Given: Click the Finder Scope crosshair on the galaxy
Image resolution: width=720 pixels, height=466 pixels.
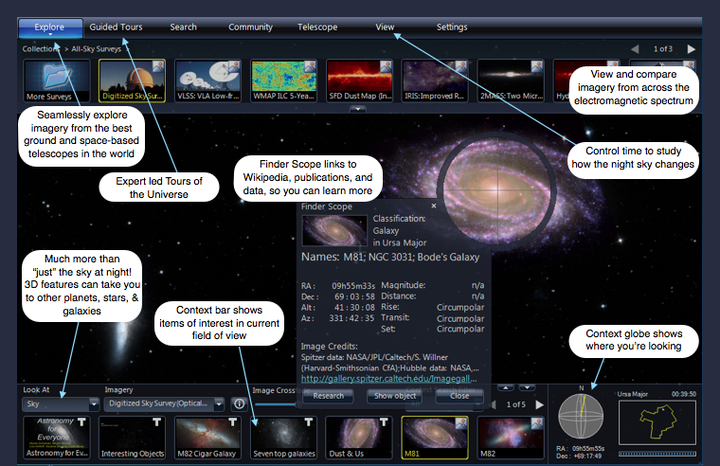Looking at the screenshot, I should coord(497,189).
